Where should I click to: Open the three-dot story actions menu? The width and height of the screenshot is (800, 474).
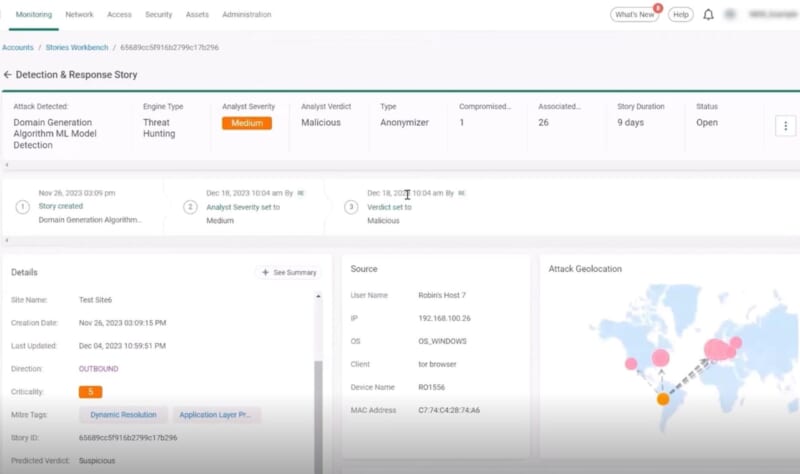pyautogui.click(x=785, y=126)
